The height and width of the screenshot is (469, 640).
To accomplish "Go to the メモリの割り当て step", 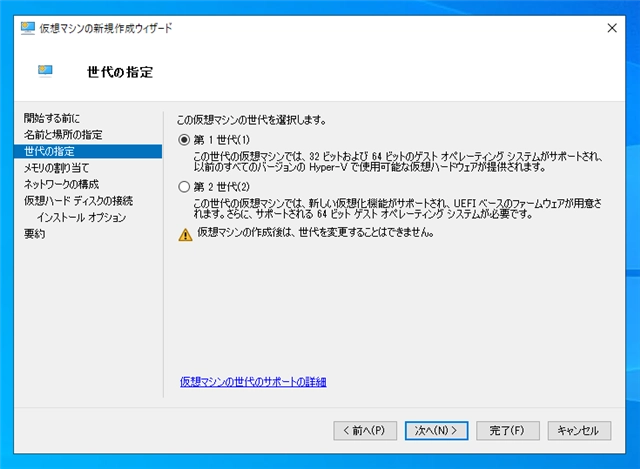I will point(56,168).
